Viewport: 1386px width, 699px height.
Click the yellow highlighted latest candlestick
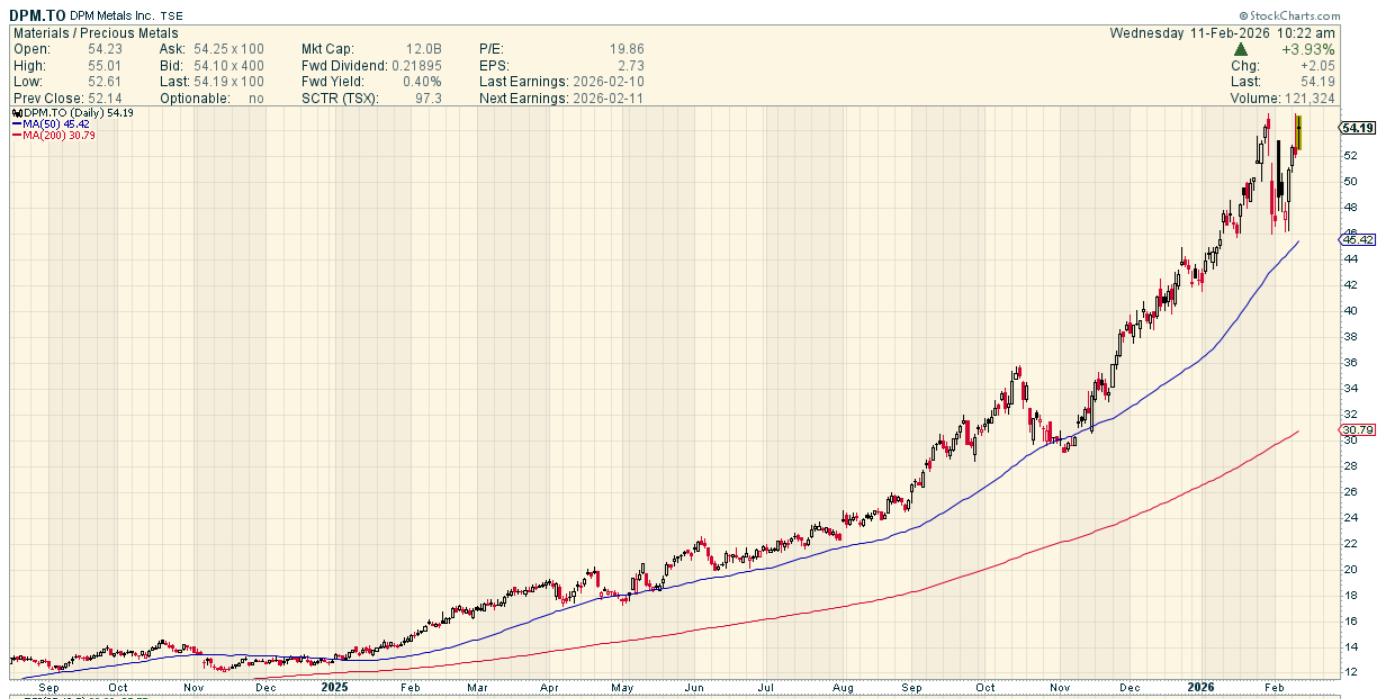coord(1298,133)
